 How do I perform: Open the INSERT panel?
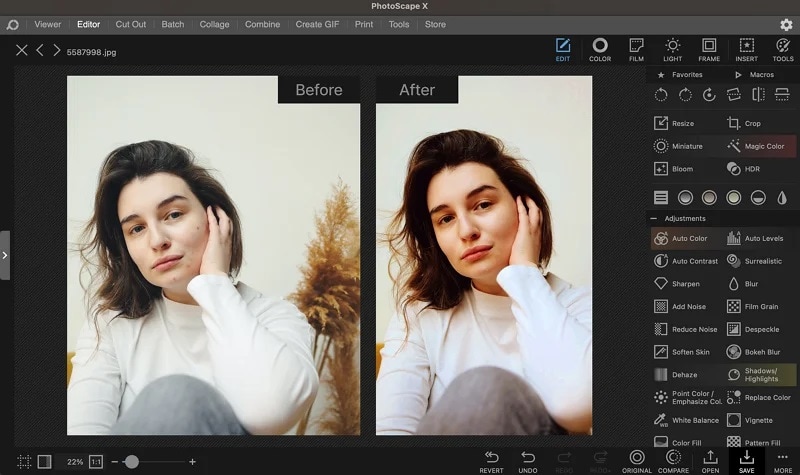(x=746, y=50)
